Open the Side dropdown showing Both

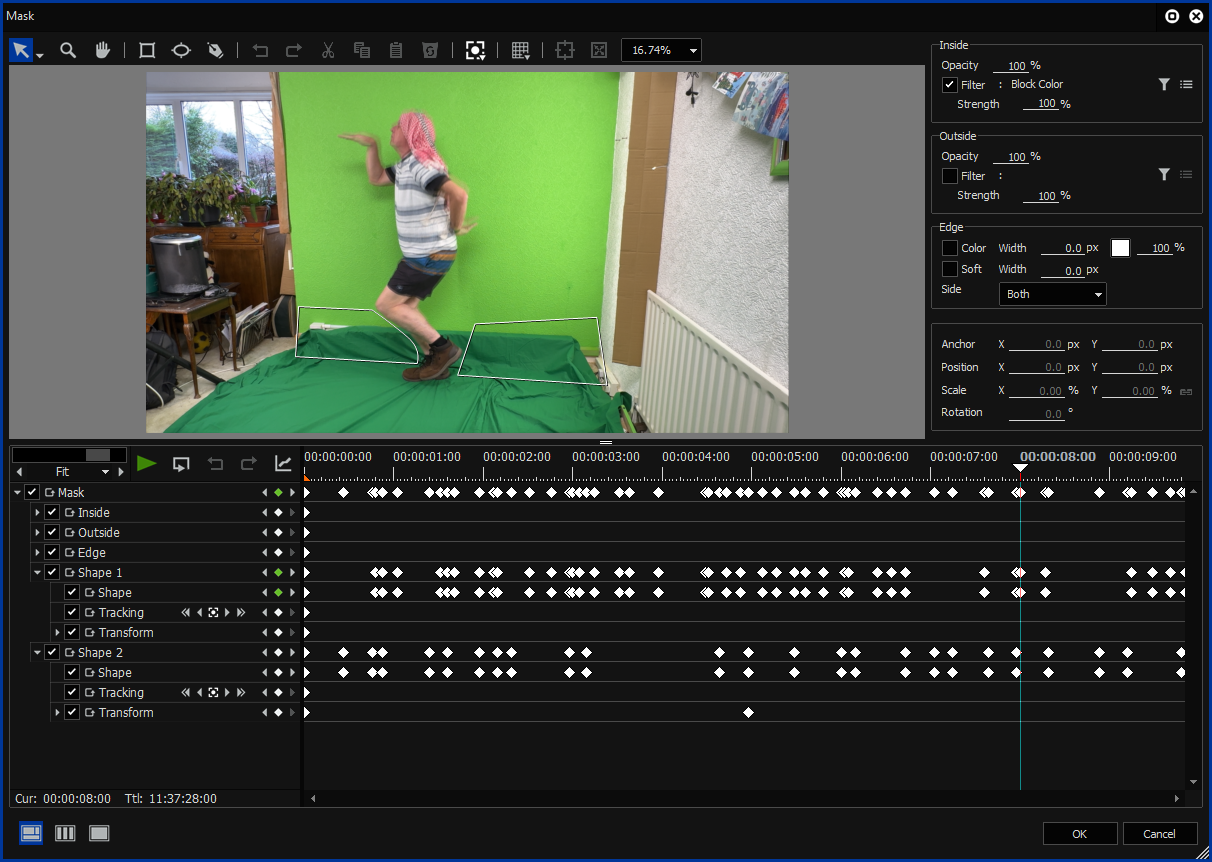pyautogui.click(x=1052, y=294)
